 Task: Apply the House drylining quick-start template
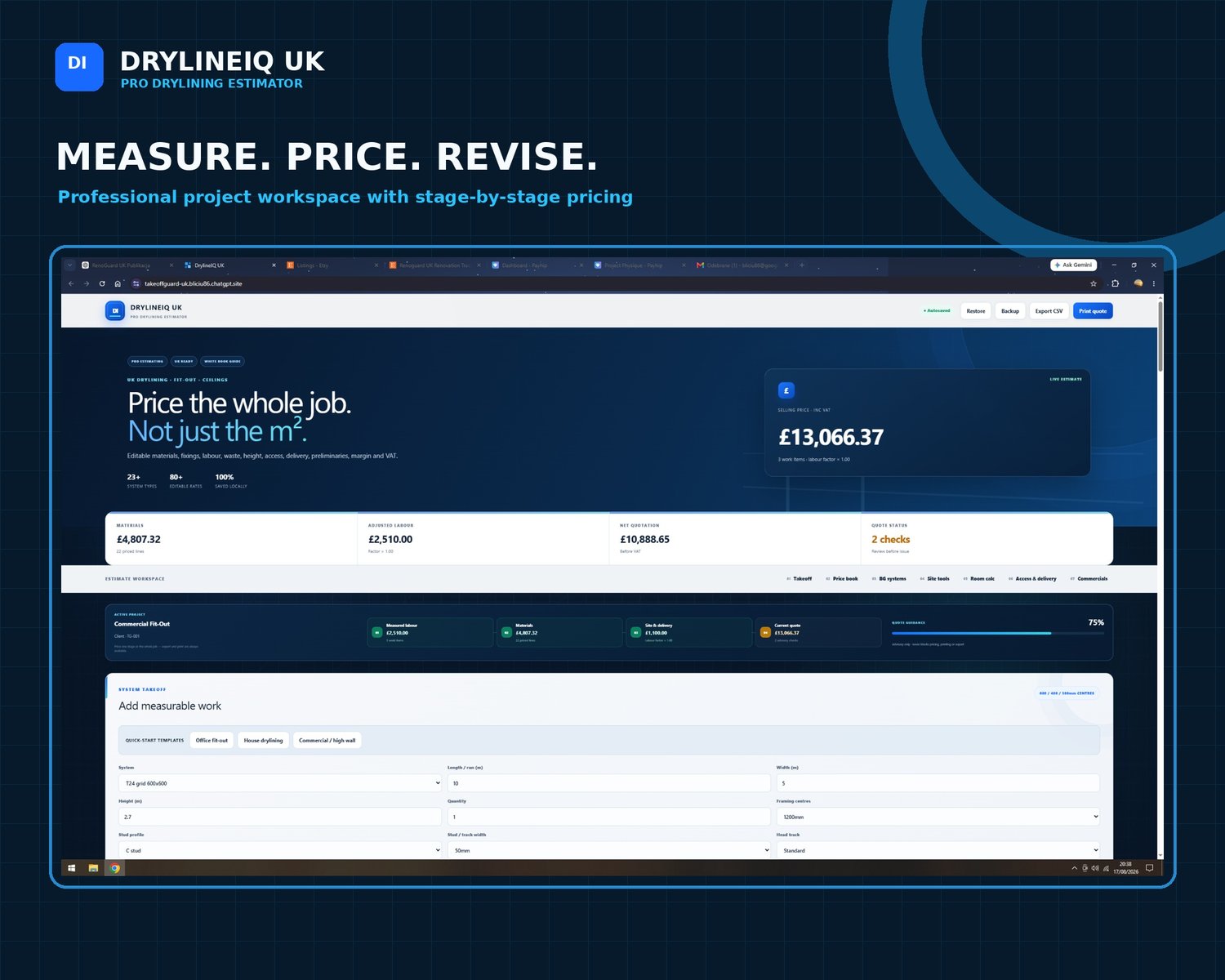tap(264, 741)
